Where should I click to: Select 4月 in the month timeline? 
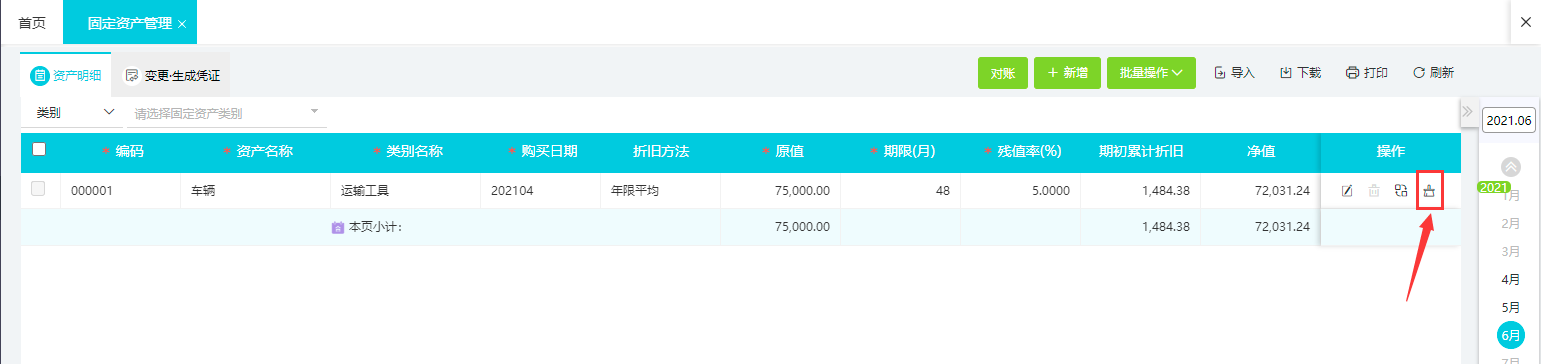coord(1511,279)
